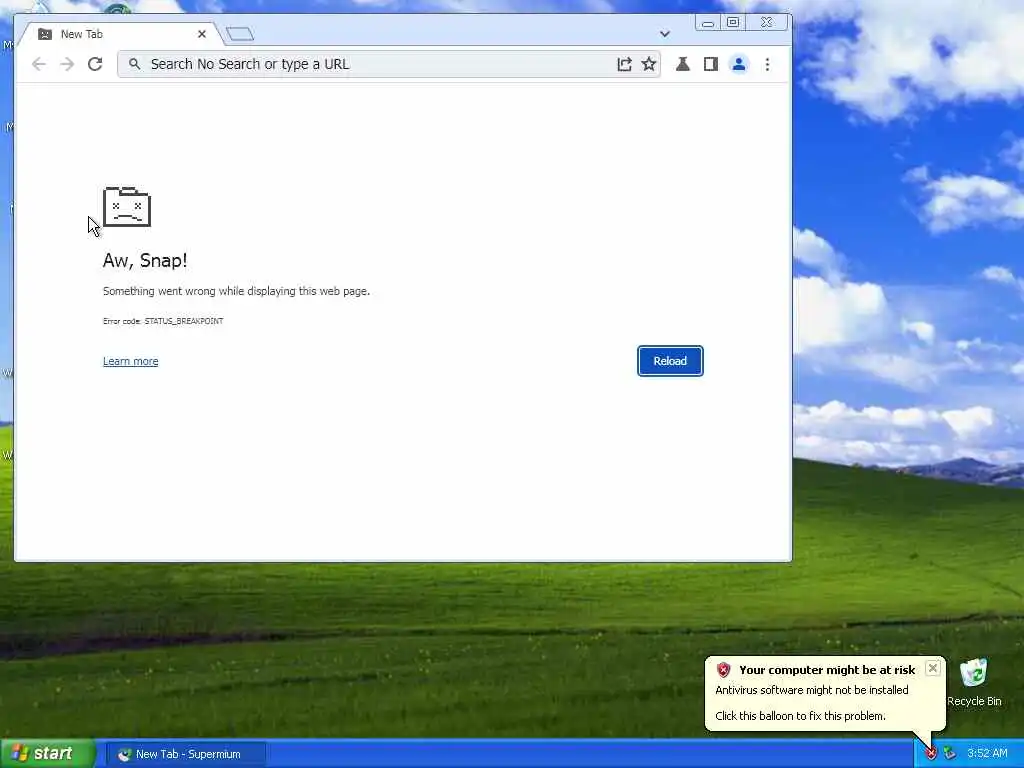Click the 'Your computer might be at risk' balloon
This screenshot has width=1024, height=768.
click(x=825, y=693)
